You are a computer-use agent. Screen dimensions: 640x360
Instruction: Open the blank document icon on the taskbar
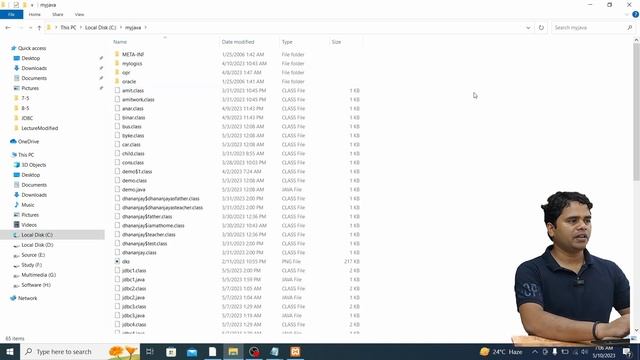[212, 351]
